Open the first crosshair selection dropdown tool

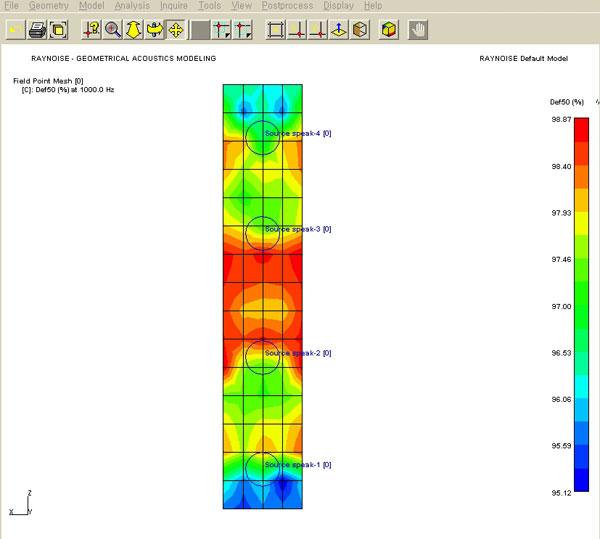point(221,30)
